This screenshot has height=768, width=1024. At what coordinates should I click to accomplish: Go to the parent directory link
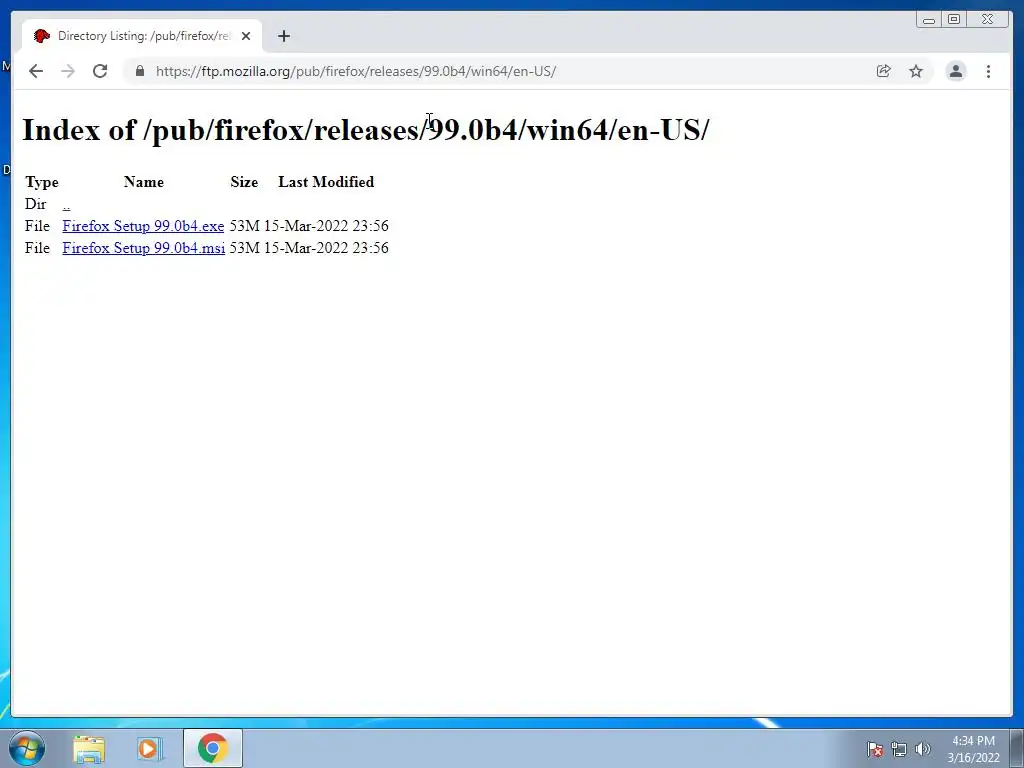[66, 205]
